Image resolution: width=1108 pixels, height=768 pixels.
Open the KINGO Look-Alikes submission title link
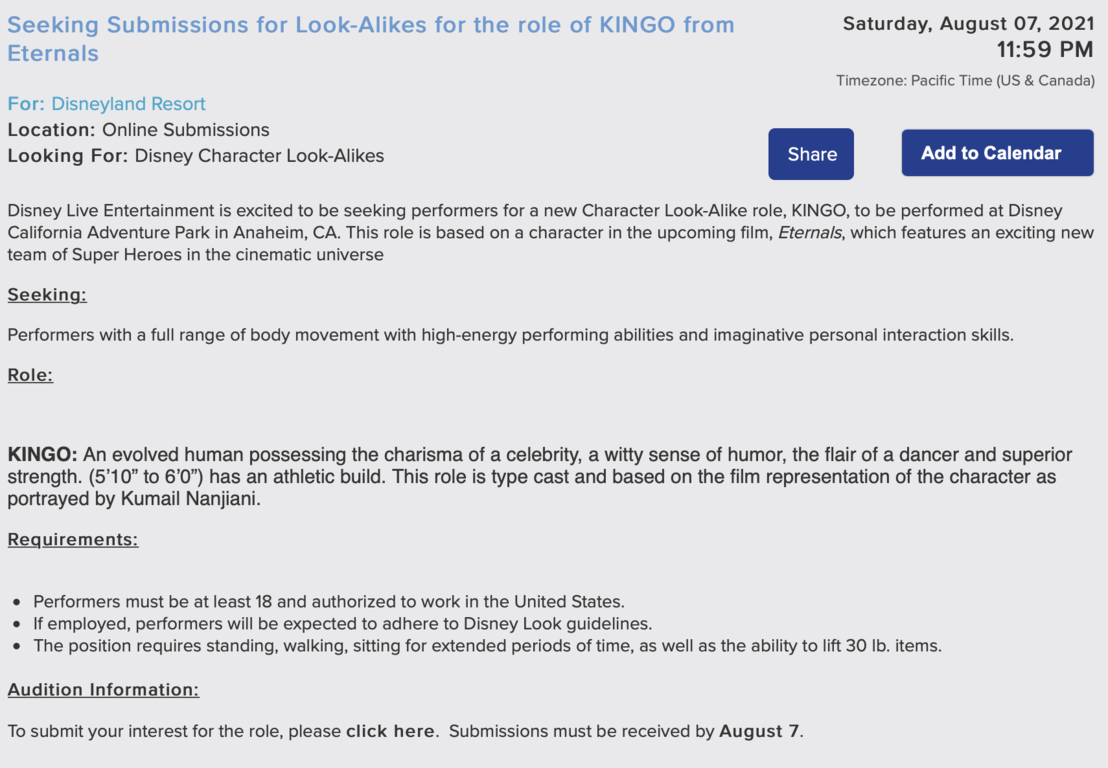click(371, 39)
